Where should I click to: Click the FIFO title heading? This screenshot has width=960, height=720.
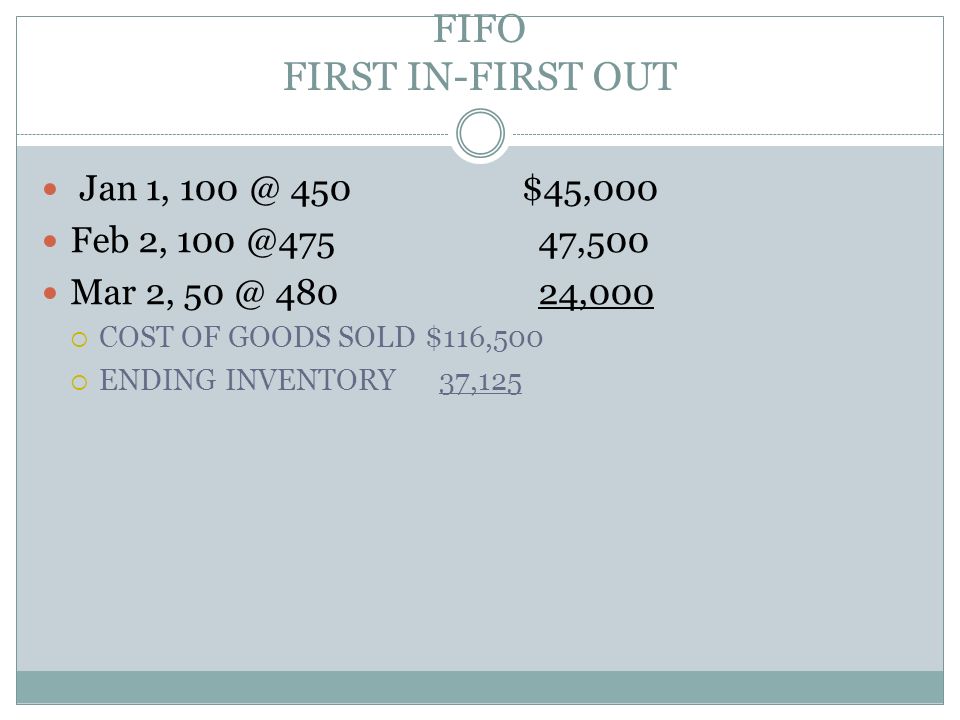(479, 29)
